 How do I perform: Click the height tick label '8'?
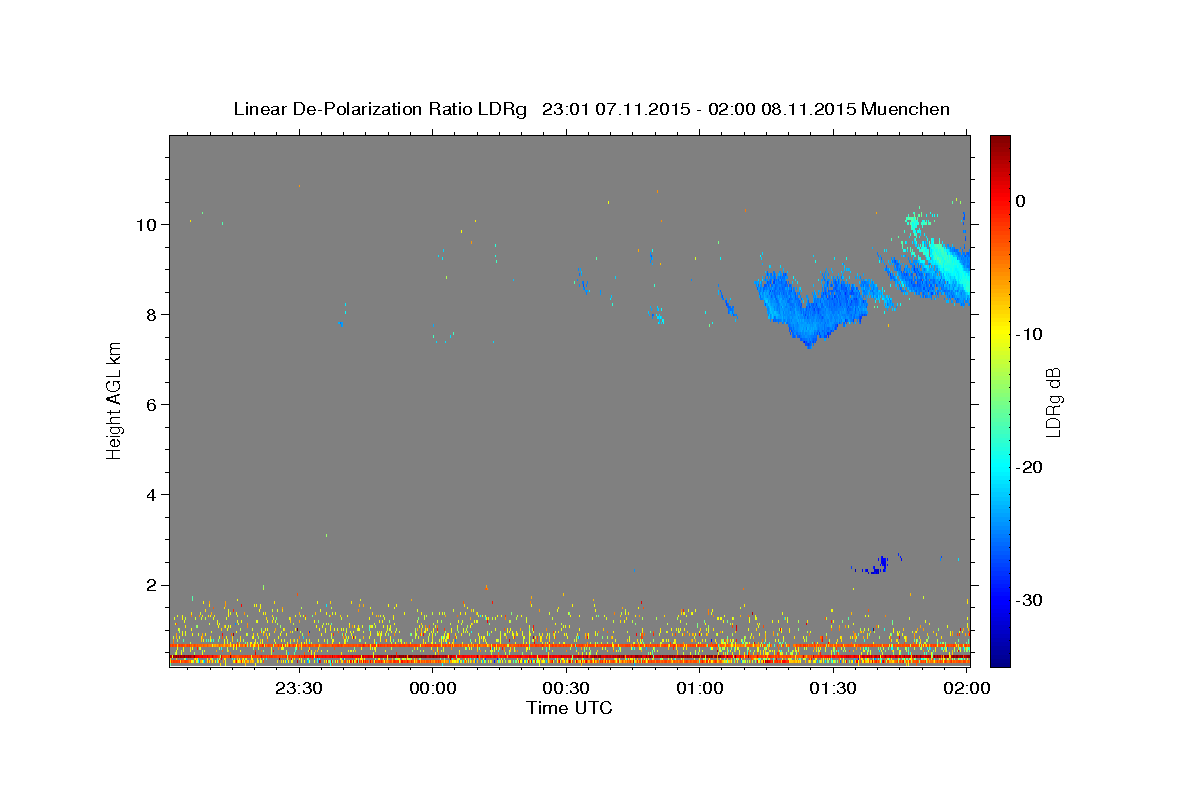pos(152,315)
